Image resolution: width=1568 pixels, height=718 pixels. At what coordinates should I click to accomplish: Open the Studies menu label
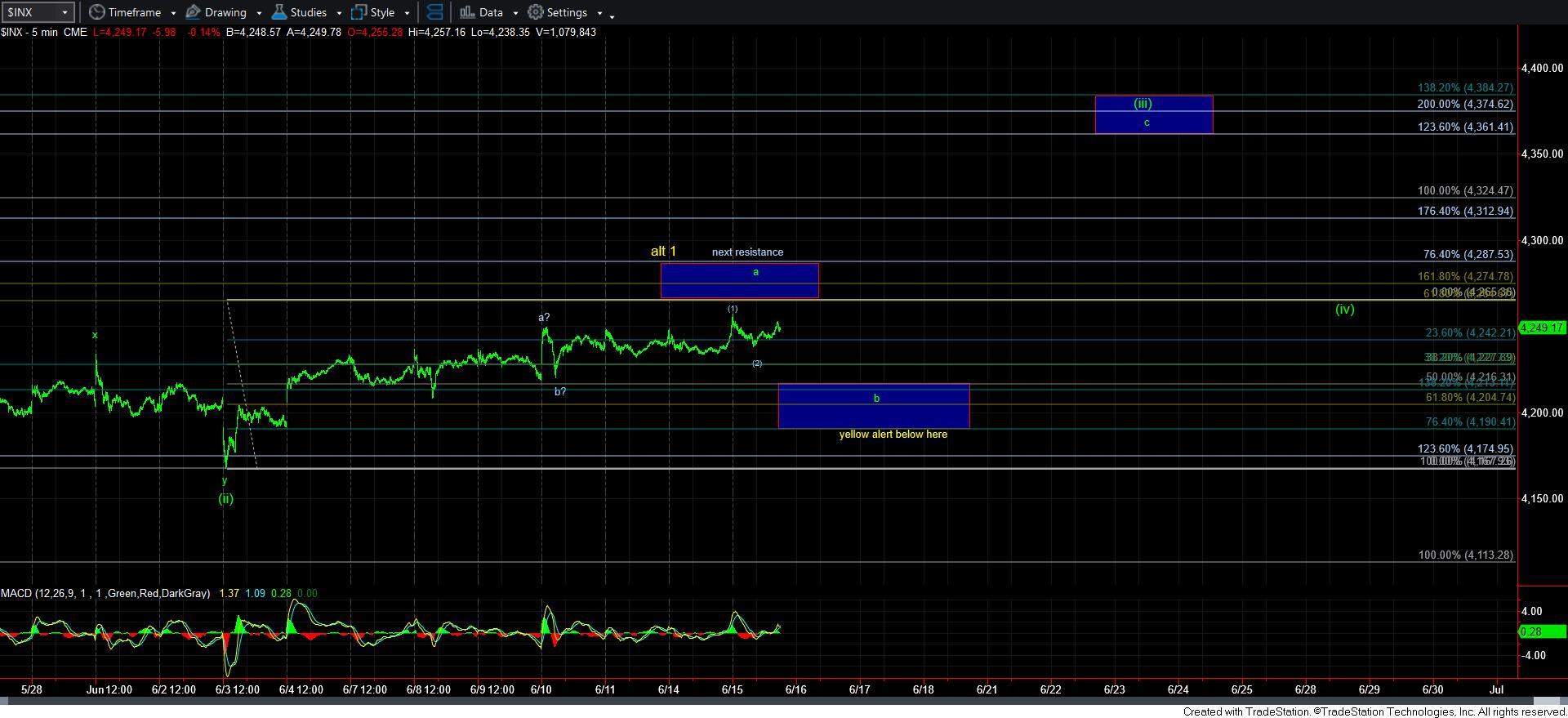309,12
